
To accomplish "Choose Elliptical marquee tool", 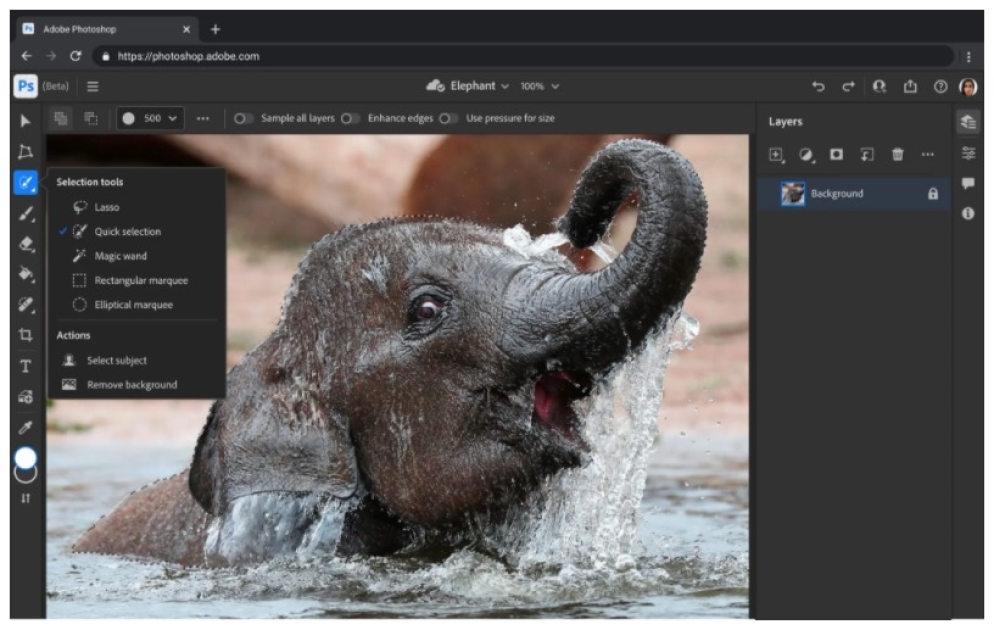I will pyautogui.click(x=136, y=305).
